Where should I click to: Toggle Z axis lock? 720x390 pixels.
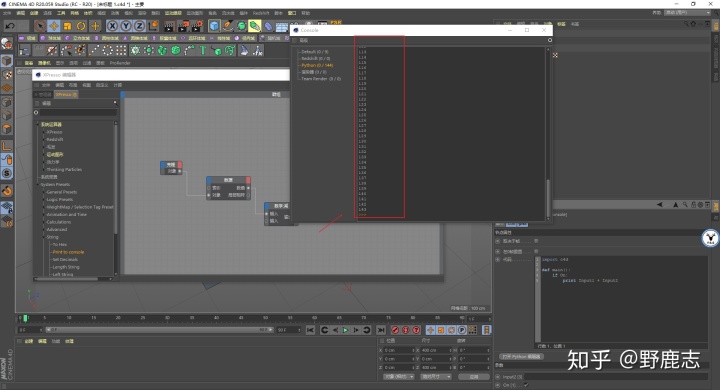[x=139, y=26]
